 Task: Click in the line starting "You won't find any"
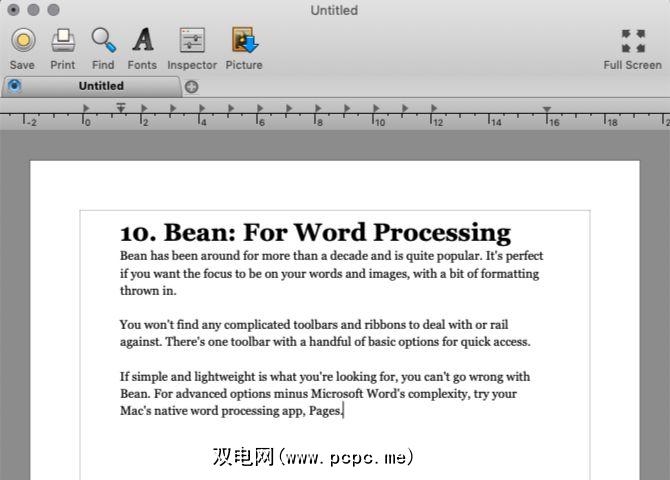[314, 325]
